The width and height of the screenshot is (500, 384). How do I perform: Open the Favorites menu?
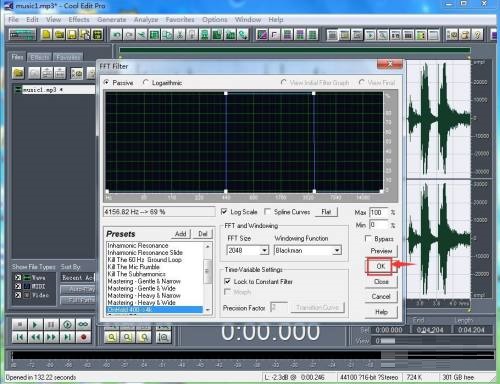(x=180, y=20)
